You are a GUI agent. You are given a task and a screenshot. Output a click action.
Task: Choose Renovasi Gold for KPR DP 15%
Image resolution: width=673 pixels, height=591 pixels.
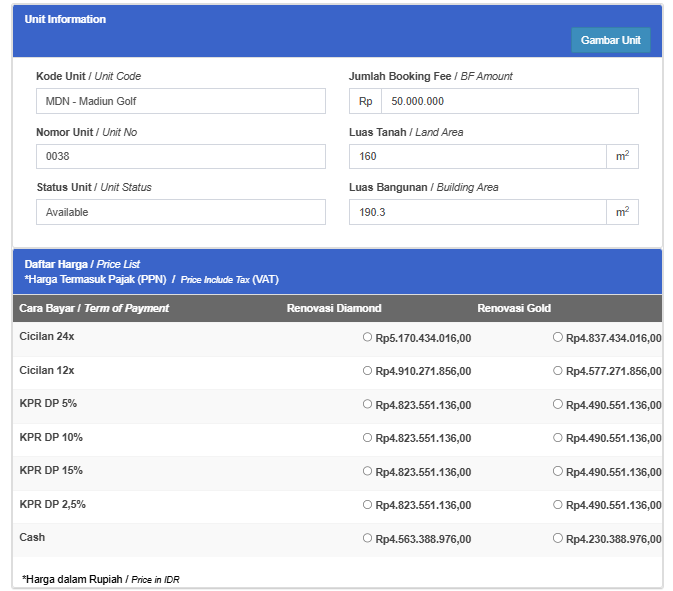click(558, 471)
